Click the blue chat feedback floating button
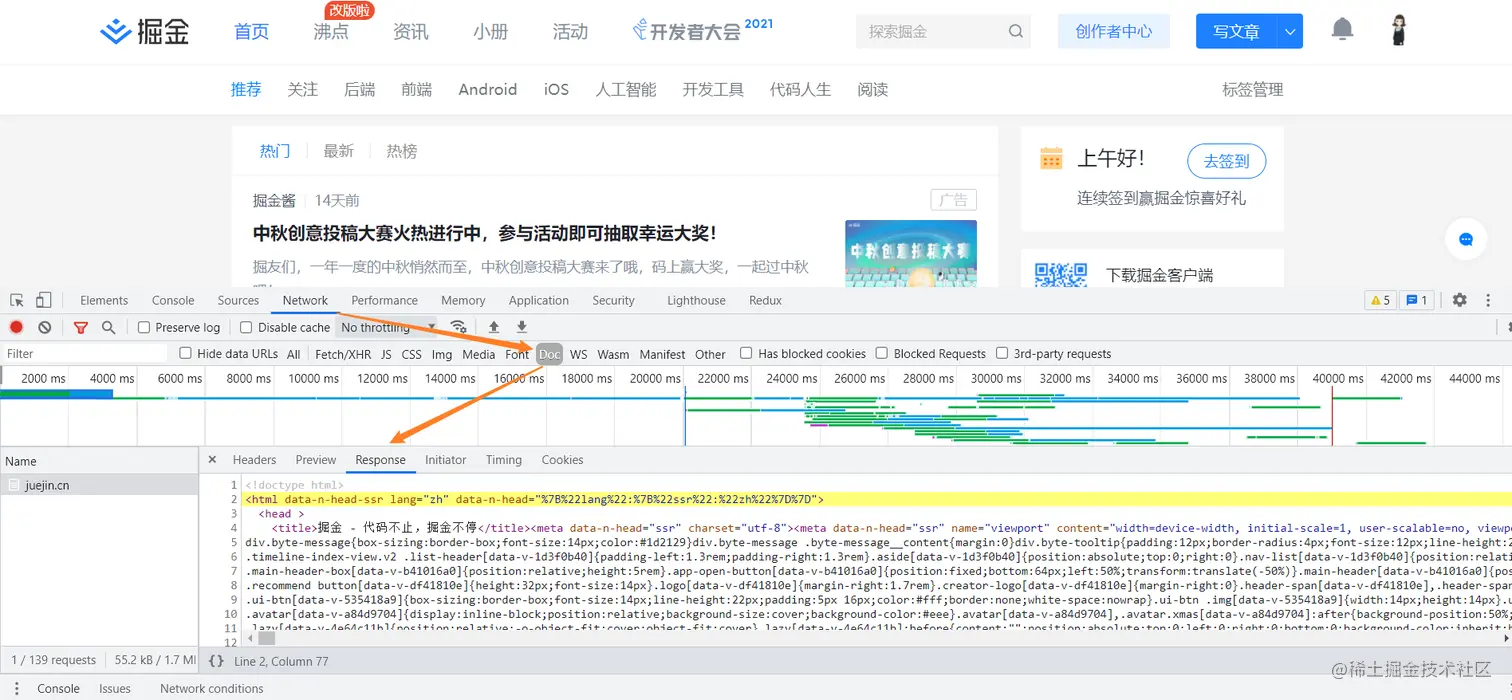Viewport: 1512px width, 700px height. (x=1466, y=239)
